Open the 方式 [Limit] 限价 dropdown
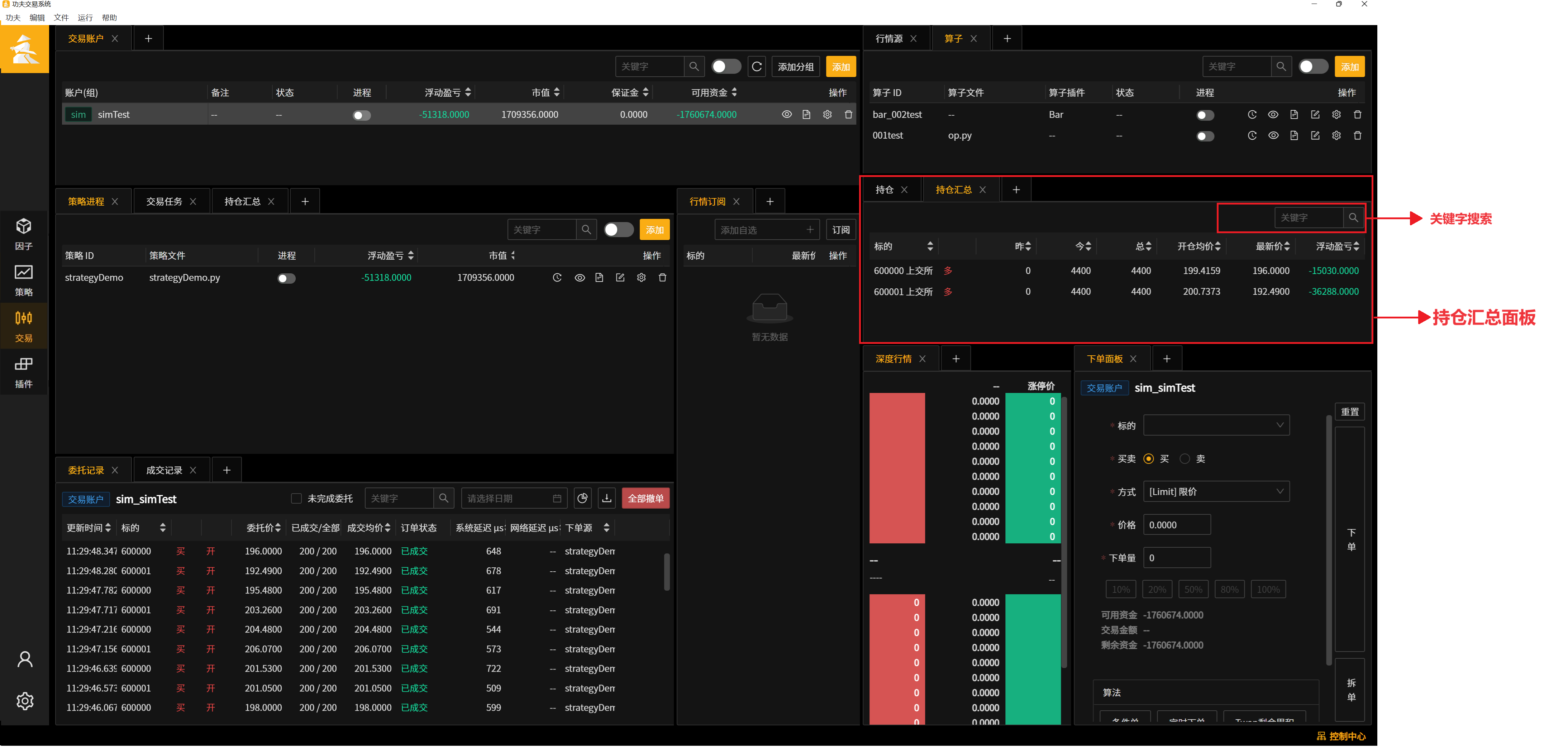Image resolution: width=1568 pixels, height=754 pixels. click(x=1216, y=492)
